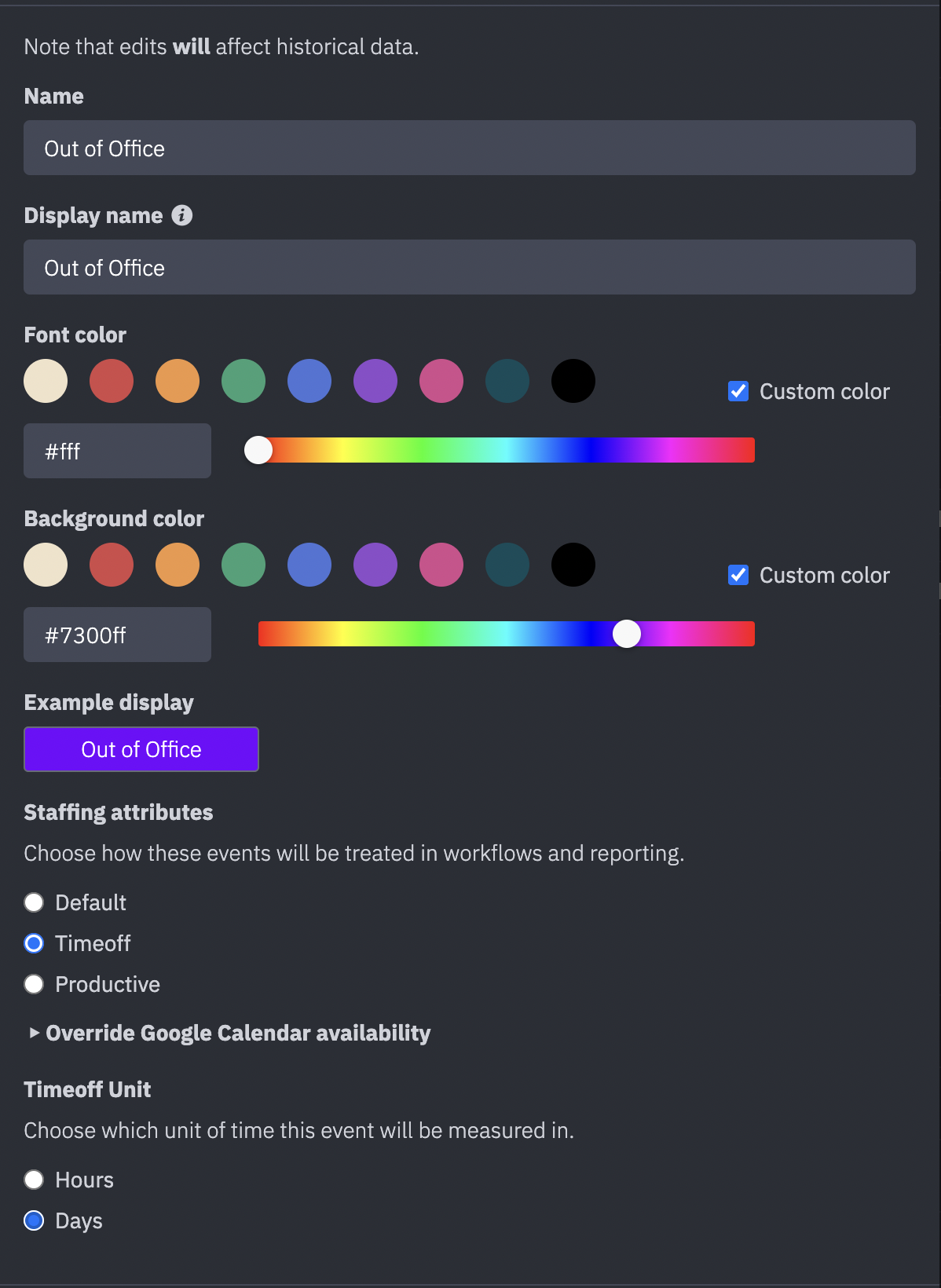Pick the orange Background color swatch
This screenshot has height=1288, width=941.
click(x=178, y=565)
